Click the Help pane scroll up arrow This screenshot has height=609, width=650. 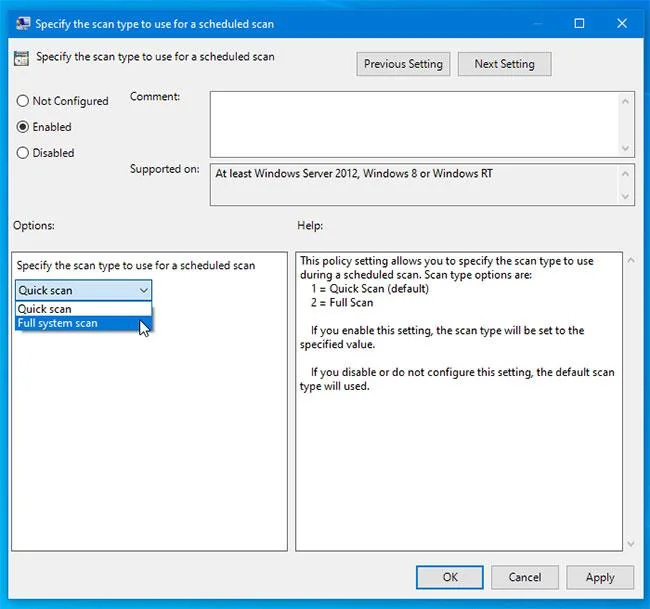point(631,260)
